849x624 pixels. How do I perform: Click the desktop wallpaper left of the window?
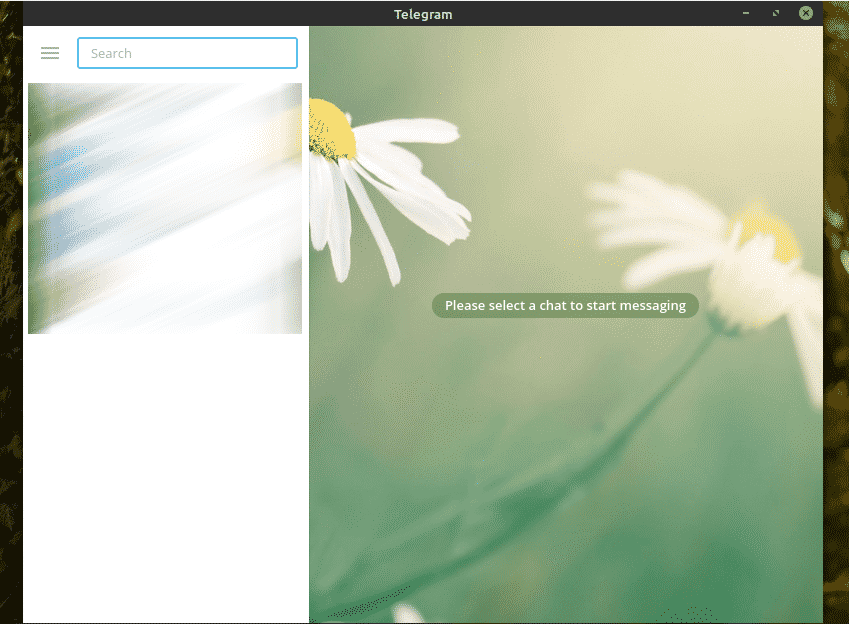coord(10,300)
